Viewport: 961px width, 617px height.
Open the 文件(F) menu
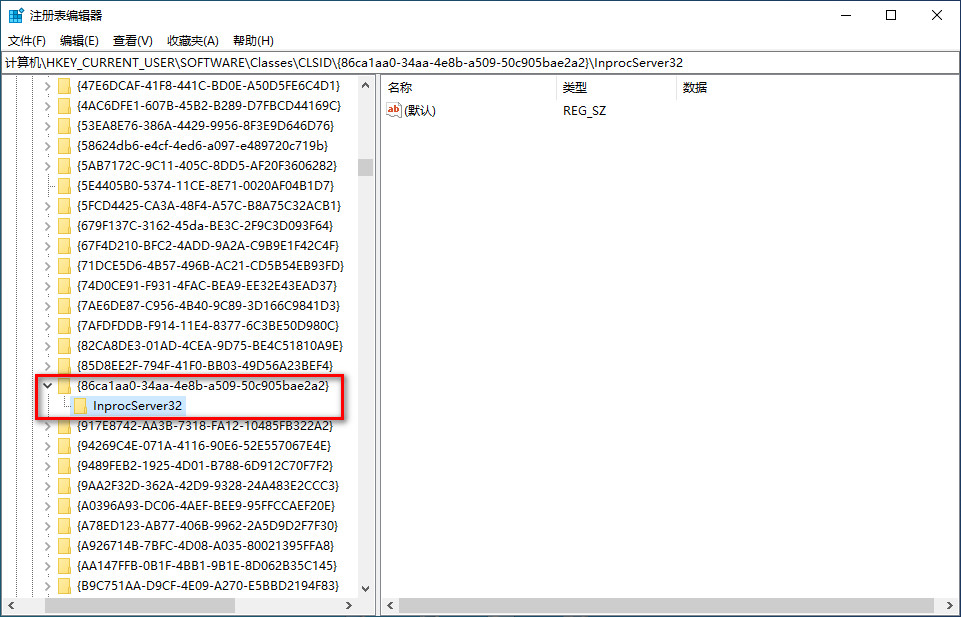coord(27,40)
